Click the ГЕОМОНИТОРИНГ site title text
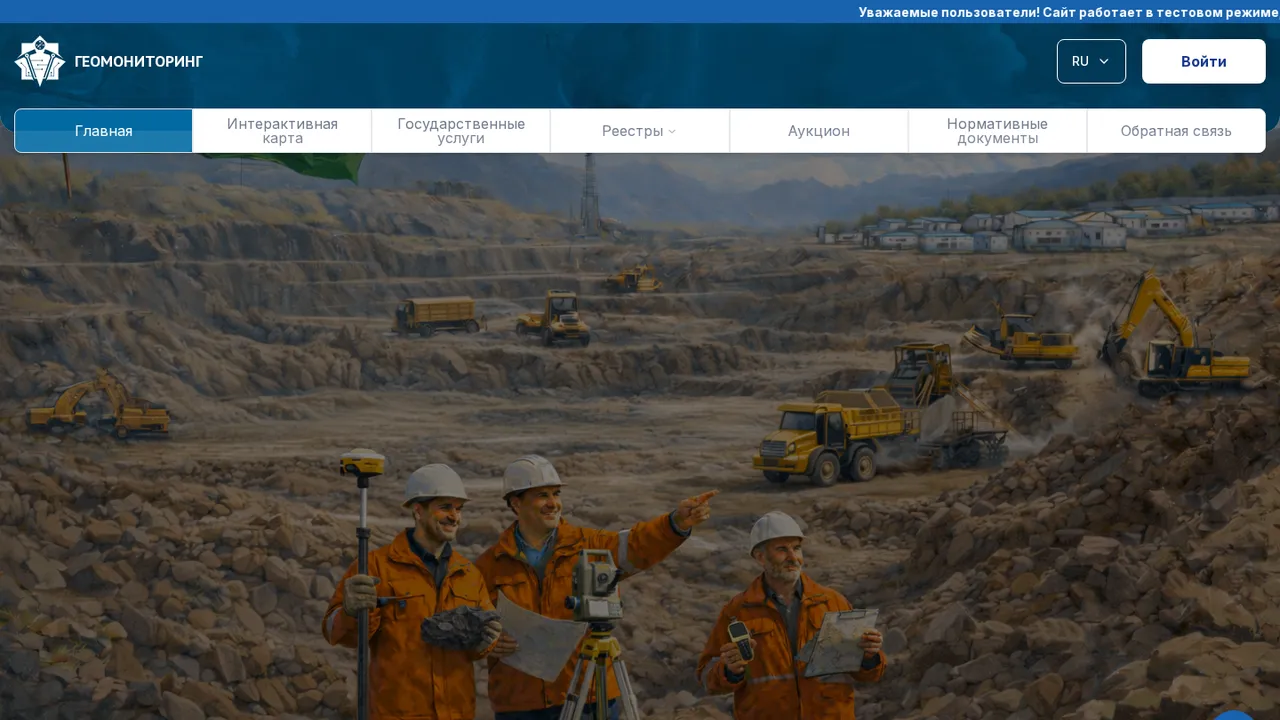The width and height of the screenshot is (1280, 720). coord(139,62)
